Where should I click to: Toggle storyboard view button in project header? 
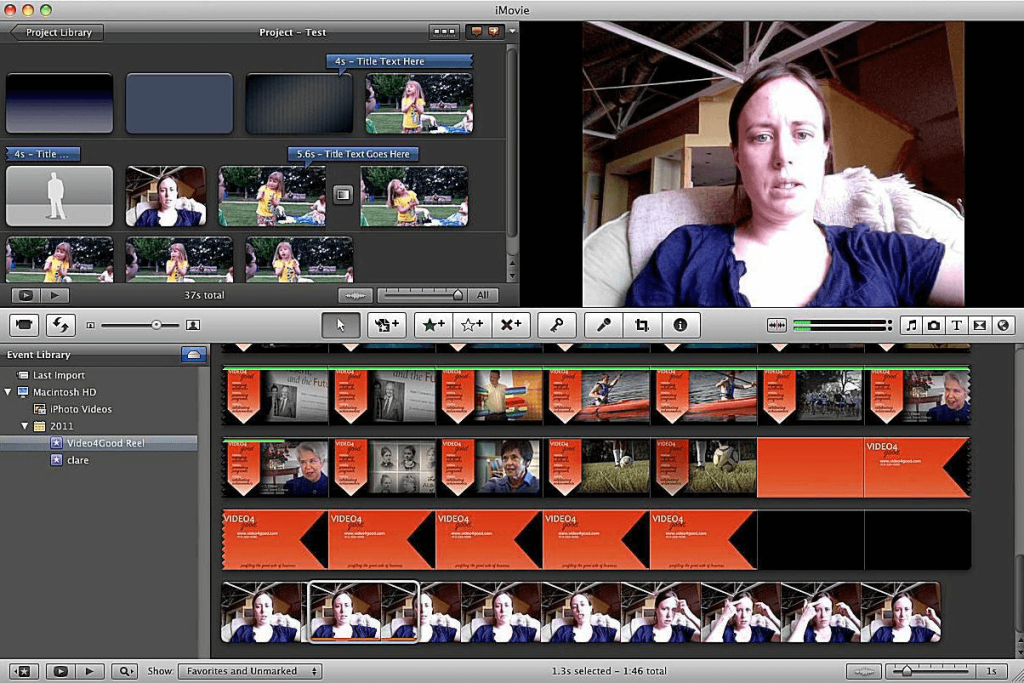click(444, 32)
